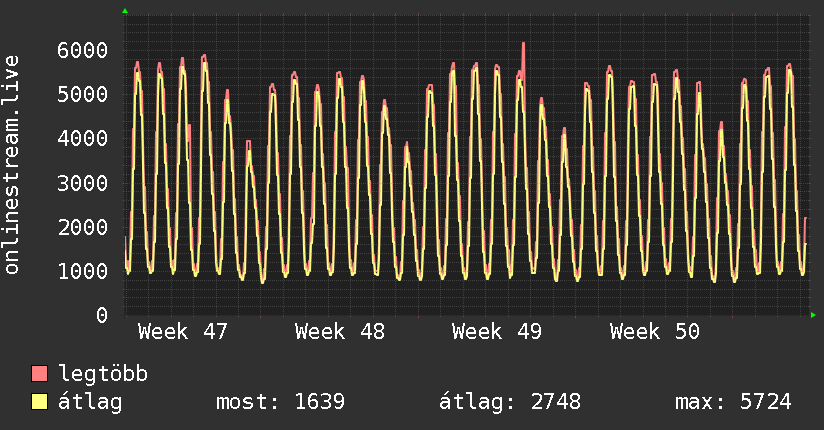Click the 'átlag: 2748' average statistic
Image resolution: width=824 pixels, height=430 pixels.
point(510,403)
